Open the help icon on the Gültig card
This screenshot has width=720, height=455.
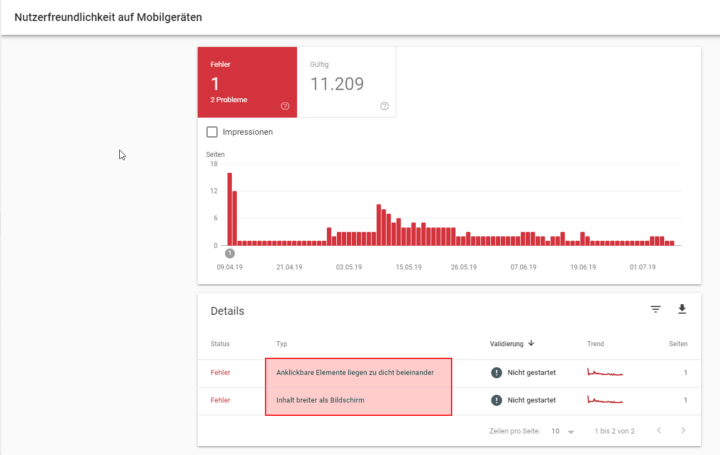[x=384, y=106]
